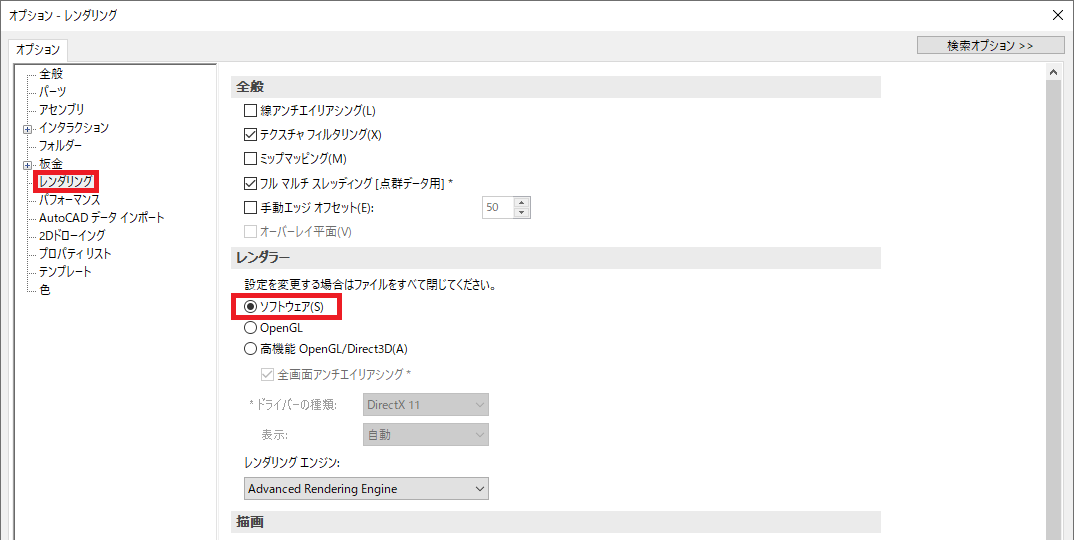Open パフォーマンス settings in the tree

tap(69, 200)
